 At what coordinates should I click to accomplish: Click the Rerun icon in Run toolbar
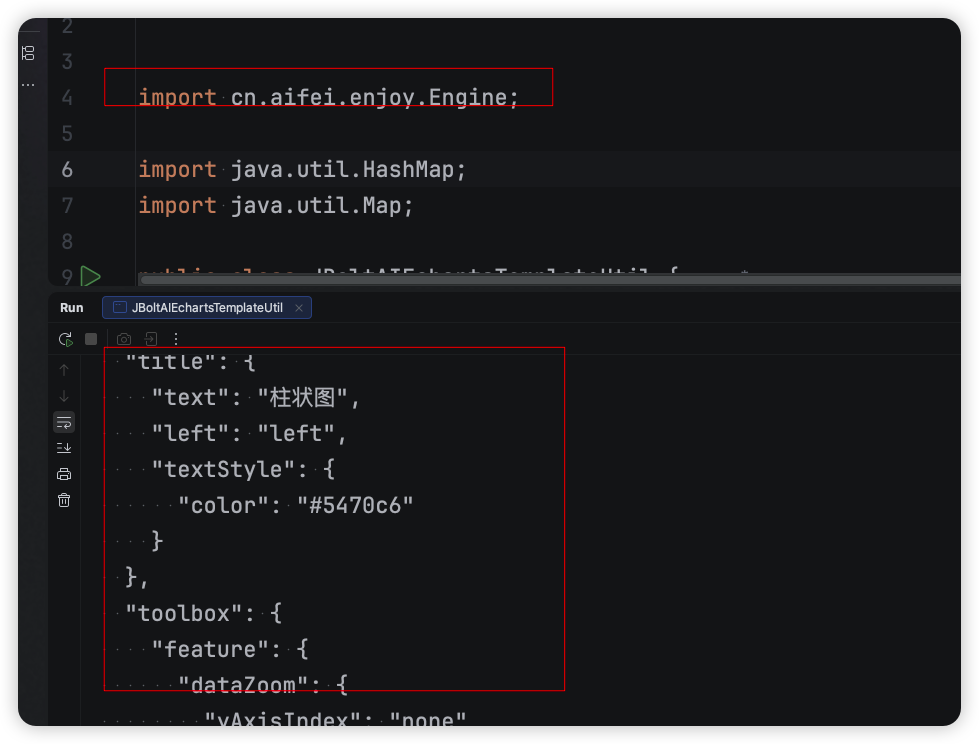[x=65, y=339]
